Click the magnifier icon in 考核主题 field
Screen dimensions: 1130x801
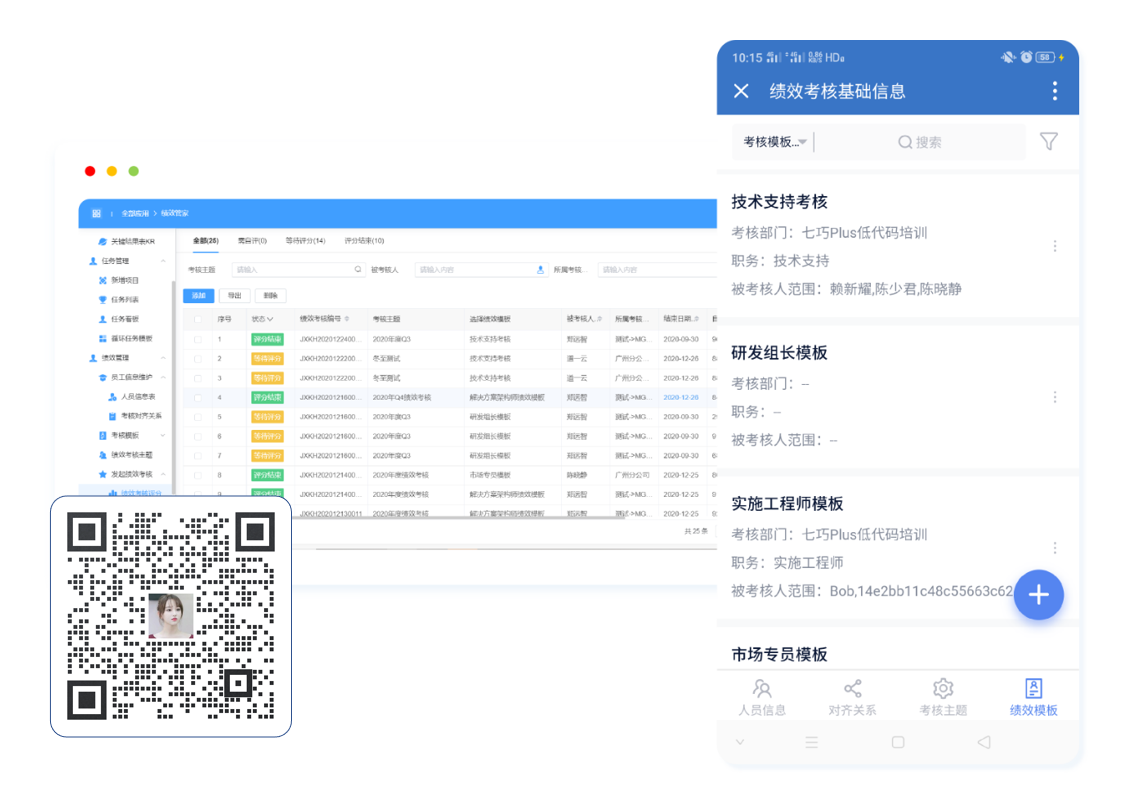357,270
